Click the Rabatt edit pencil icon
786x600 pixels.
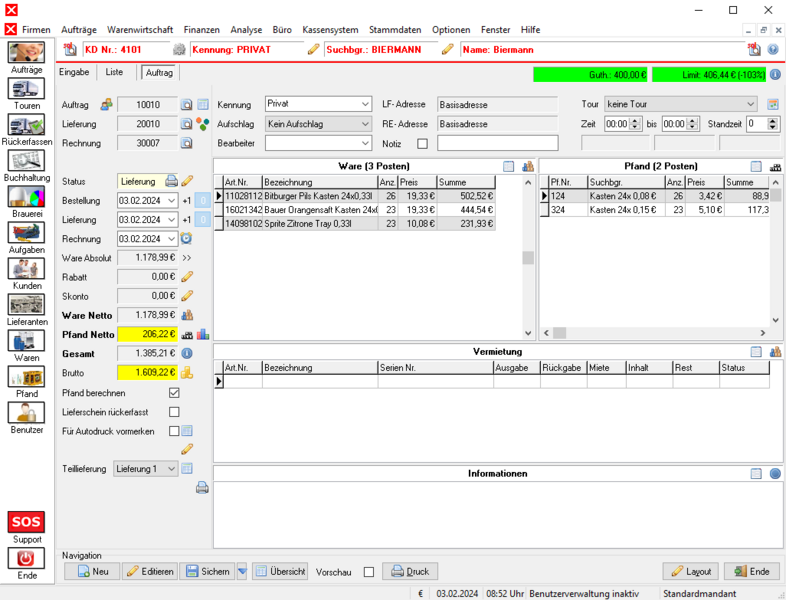[187, 277]
